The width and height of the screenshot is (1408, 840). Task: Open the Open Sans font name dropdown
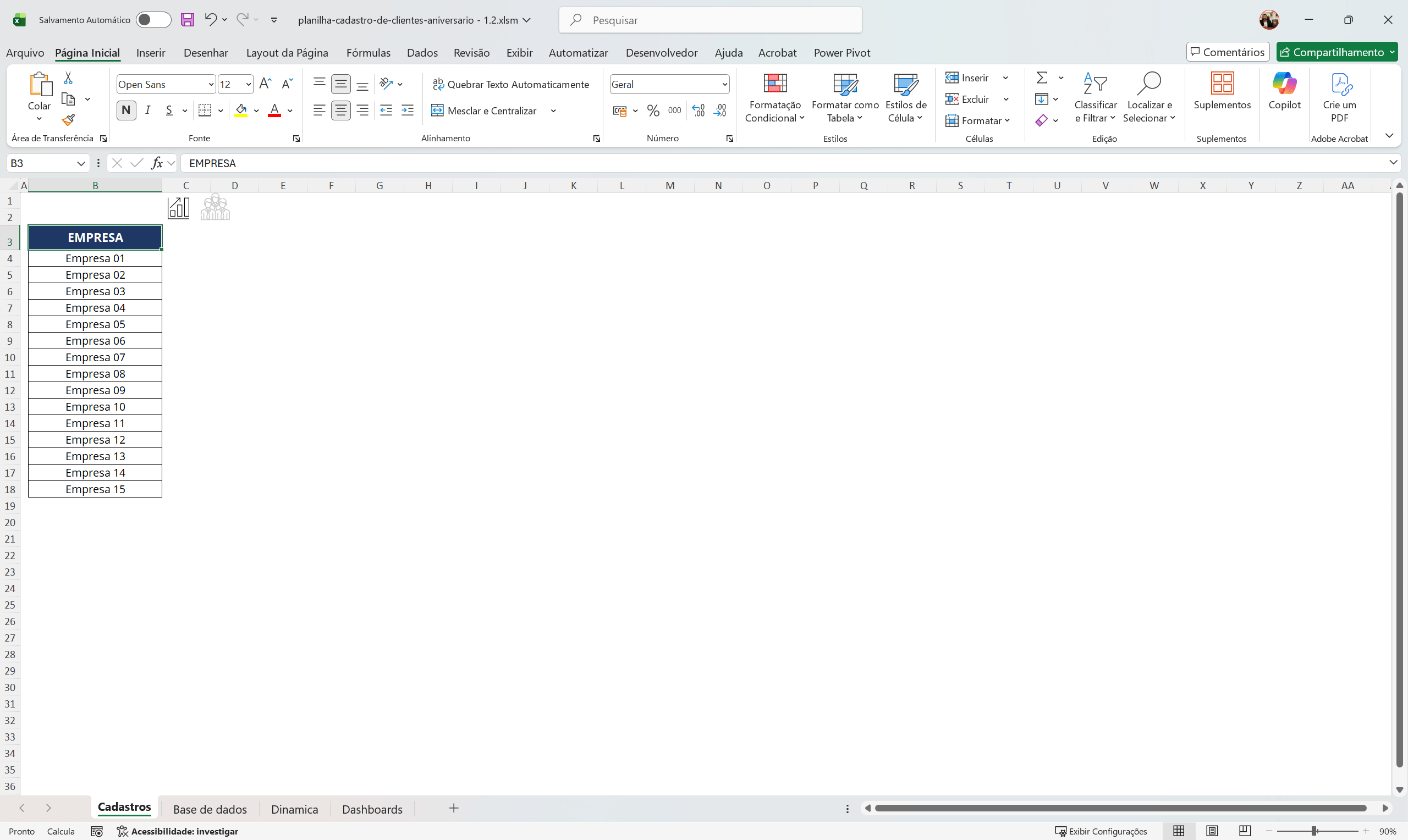[x=211, y=84]
